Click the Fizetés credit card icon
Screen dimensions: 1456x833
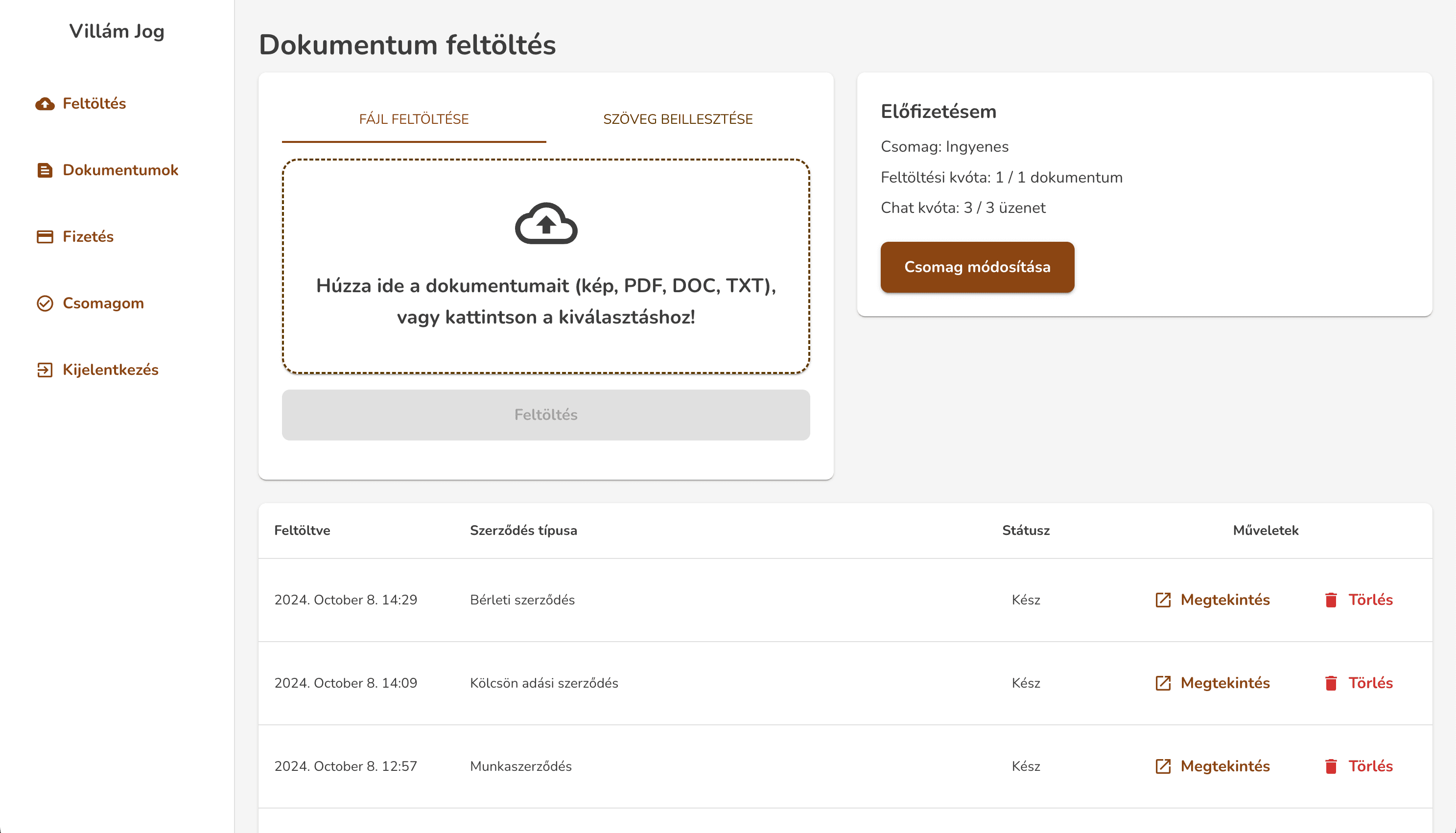click(45, 237)
